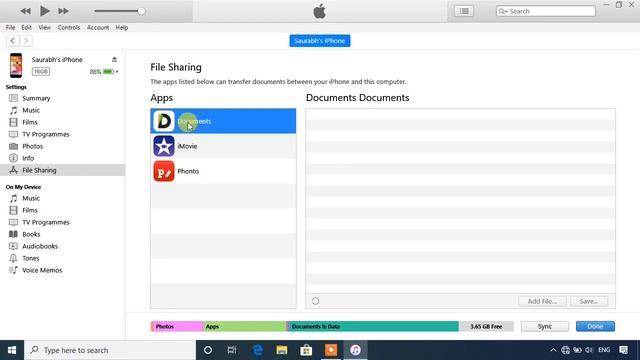Viewport: 640px width, 360px height.
Task: Open the Help menu
Action: [x=122, y=27]
